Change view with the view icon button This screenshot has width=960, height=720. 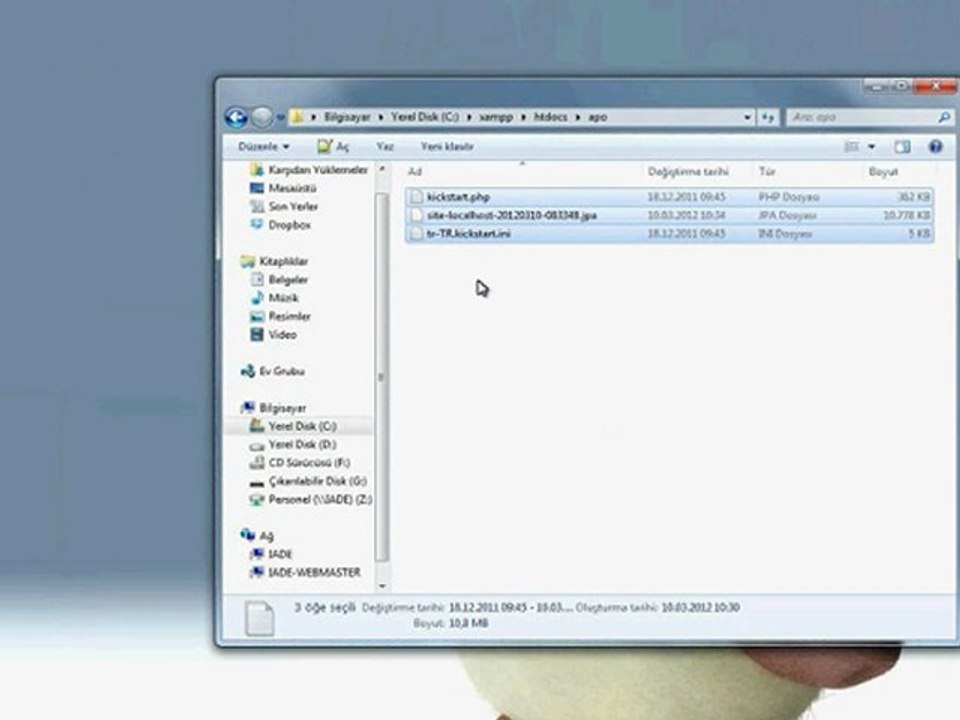coord(851,146)
